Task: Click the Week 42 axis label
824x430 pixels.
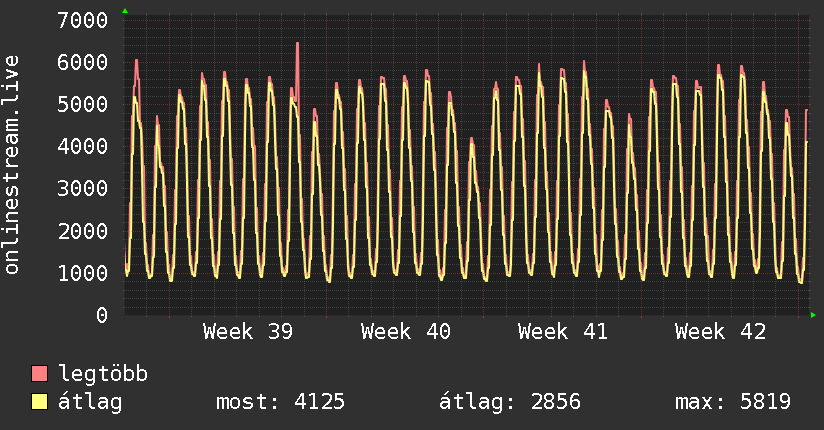Action: tap(720, 331)
